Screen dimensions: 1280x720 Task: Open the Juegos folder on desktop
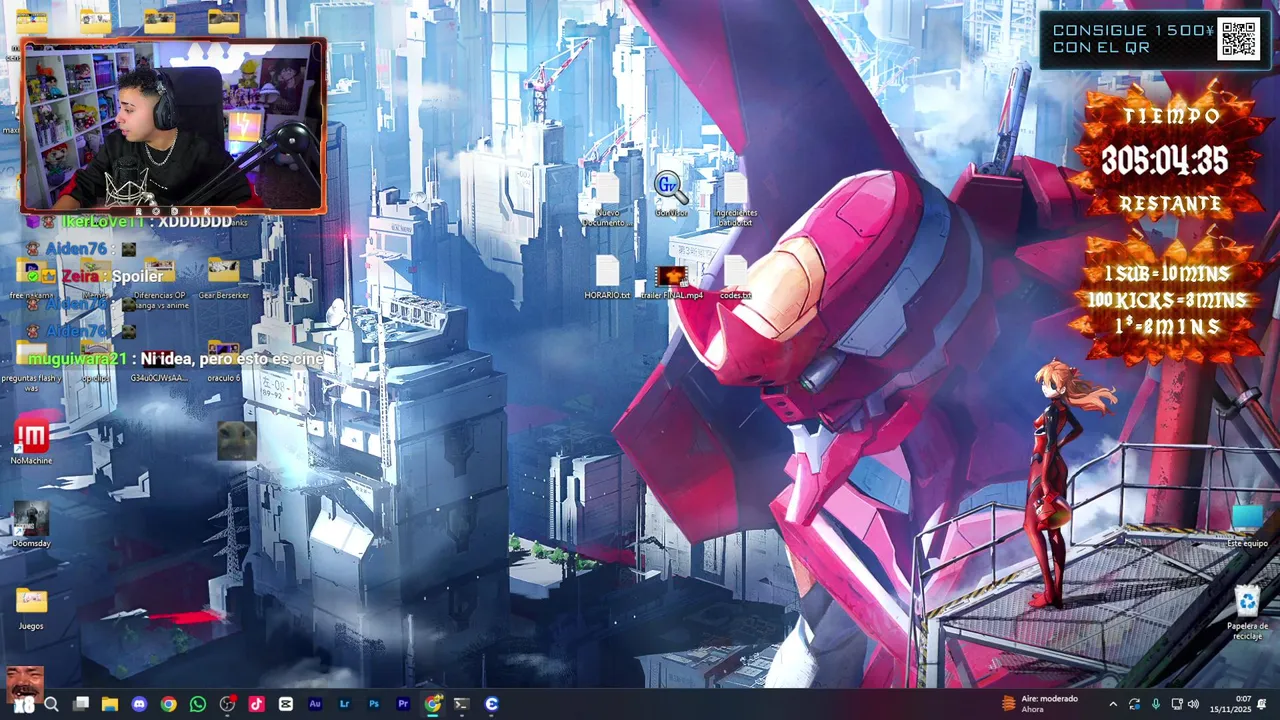coord(31,607)
